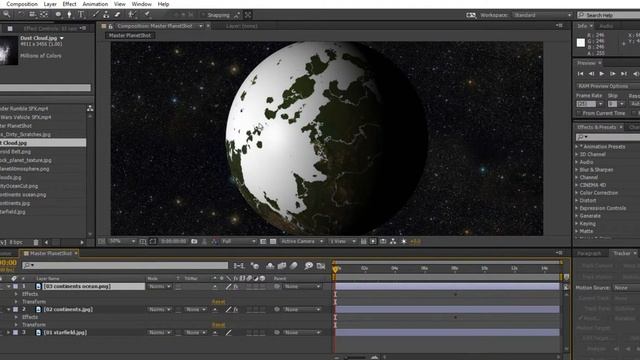The image size is (640, 360).
Task: Click the timeline zoom slider at bottom
Action: (x=355, y=358)
